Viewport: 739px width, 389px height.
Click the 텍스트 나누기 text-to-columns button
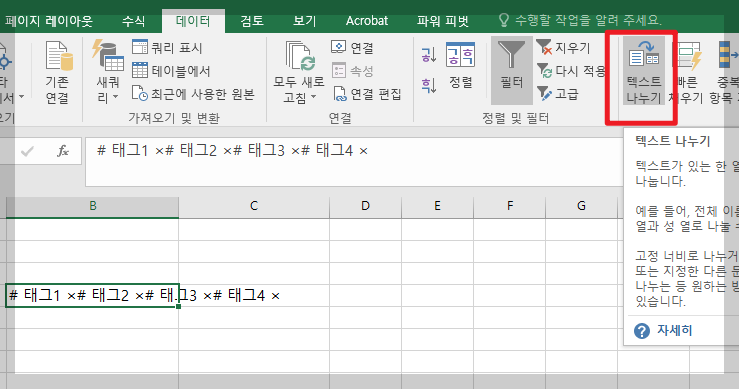click(x=644, y=71)
